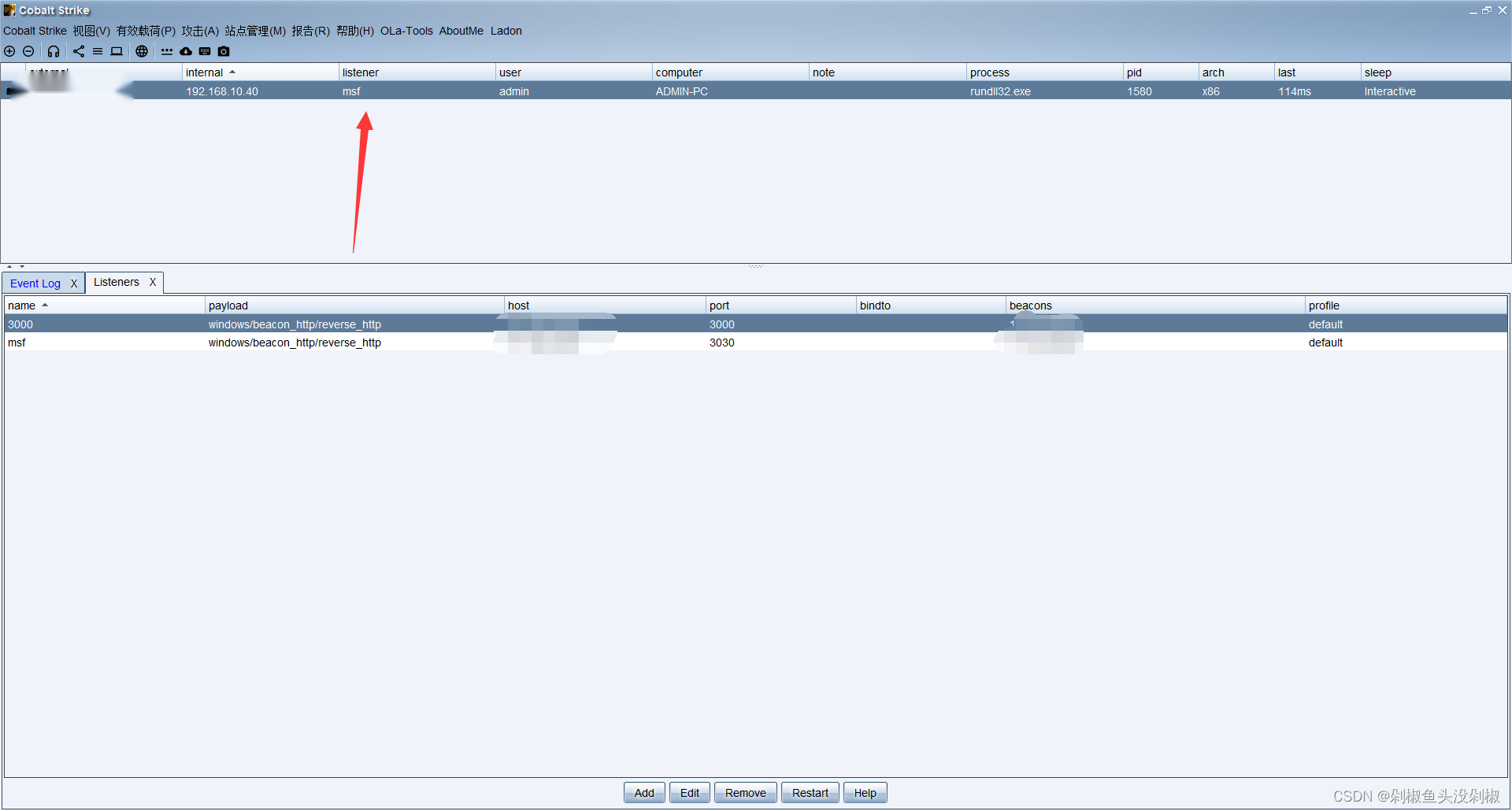The image size is (1512, 811).
Task: Open the OLa-Tools menu
Action: (x=406, y=31)
